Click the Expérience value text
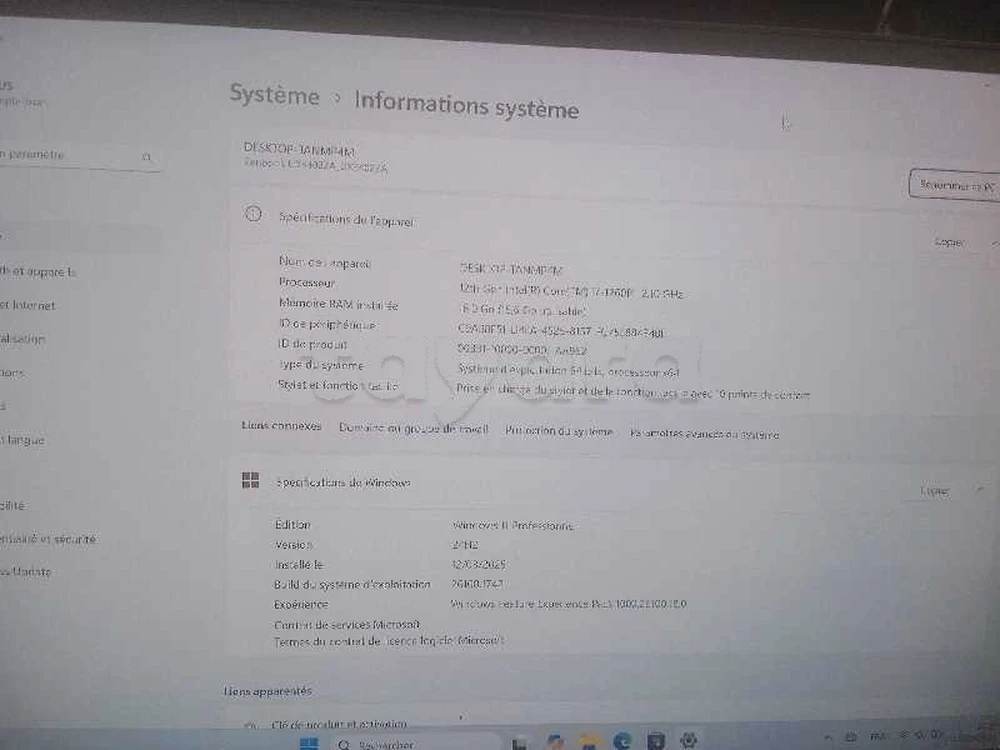 [x=568, y=603]
